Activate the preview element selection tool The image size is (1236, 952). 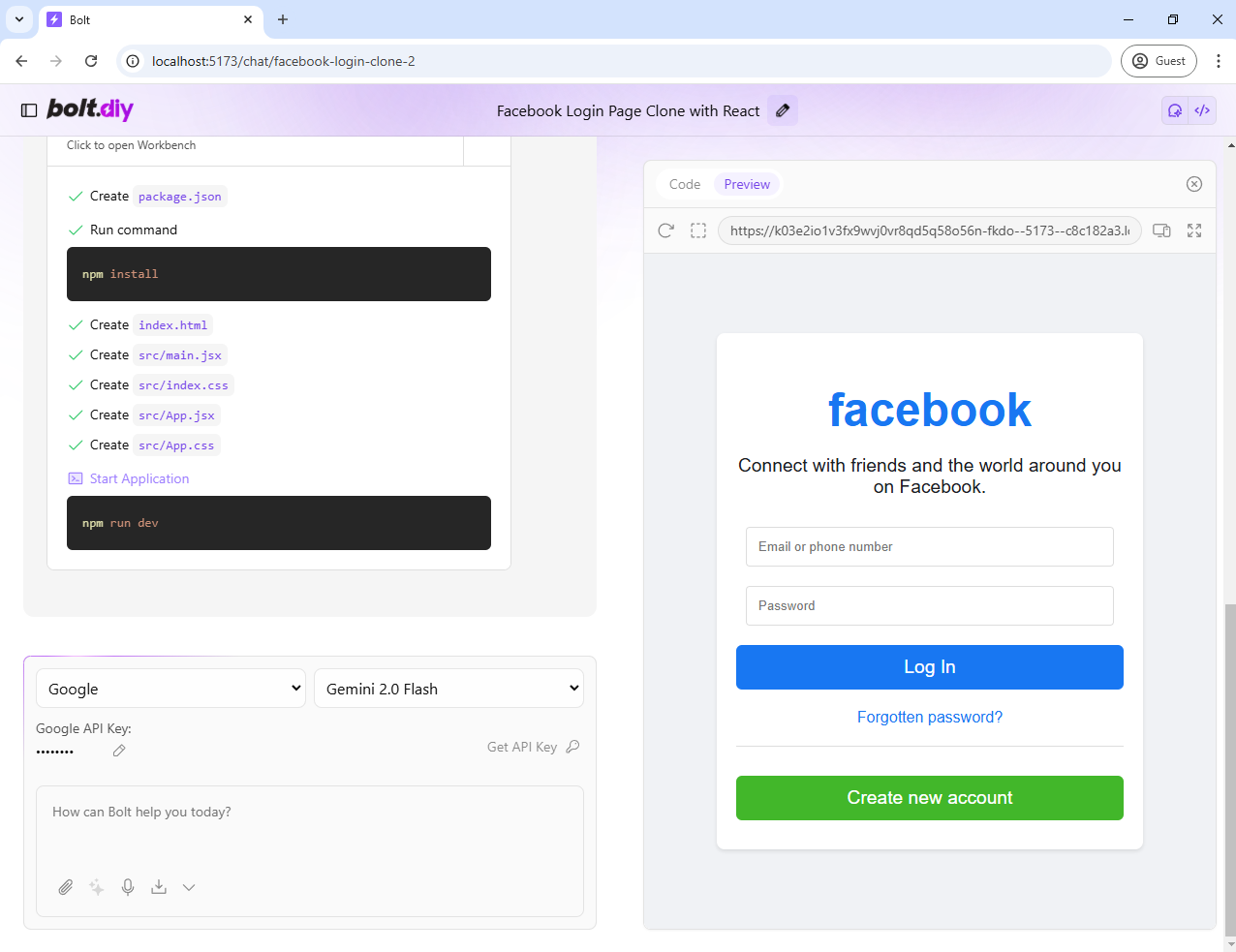coord(698,230)
